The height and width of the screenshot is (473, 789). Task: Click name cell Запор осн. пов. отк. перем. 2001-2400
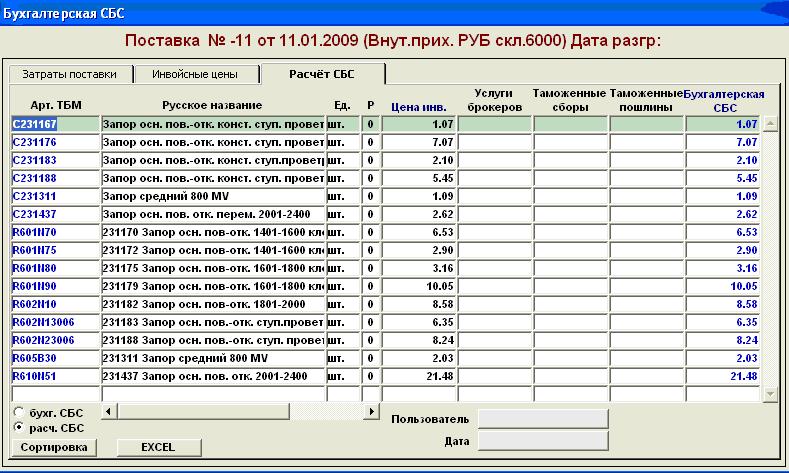(x=213, y=214)
